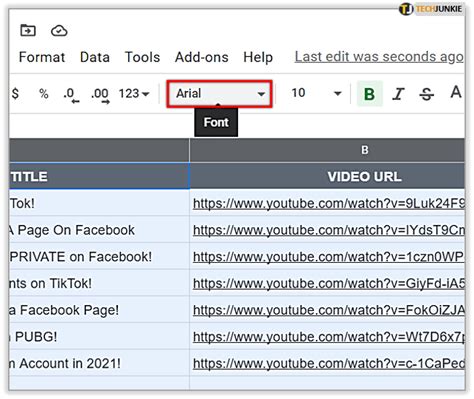474x399 pixels.
Task: Increase decimal places button
Action: coord(100,95)
